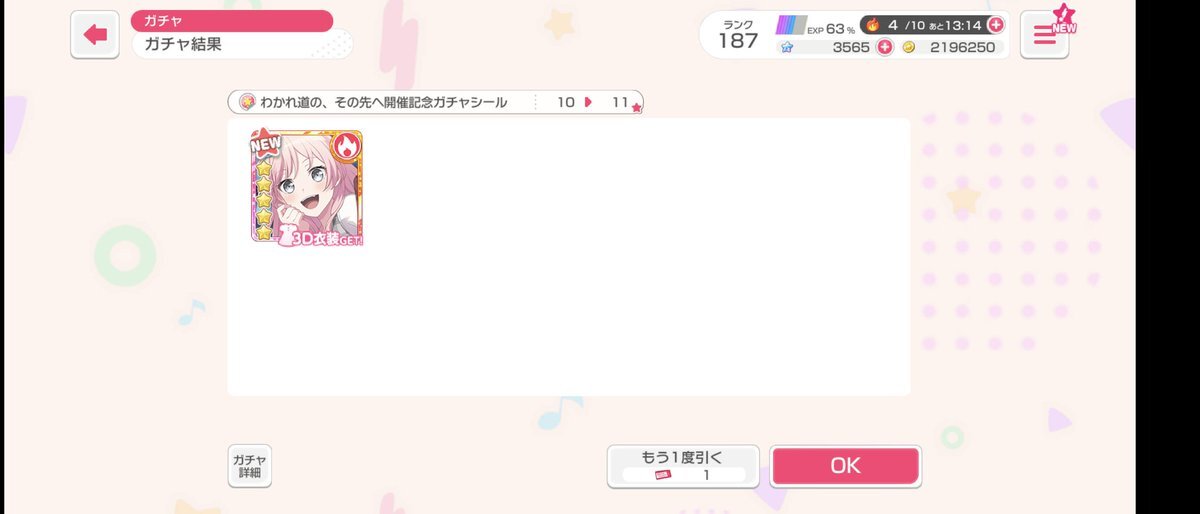
Task: Tap the gacha seal sticker icon
Action: pyautogui.click(x=246, y=102)
